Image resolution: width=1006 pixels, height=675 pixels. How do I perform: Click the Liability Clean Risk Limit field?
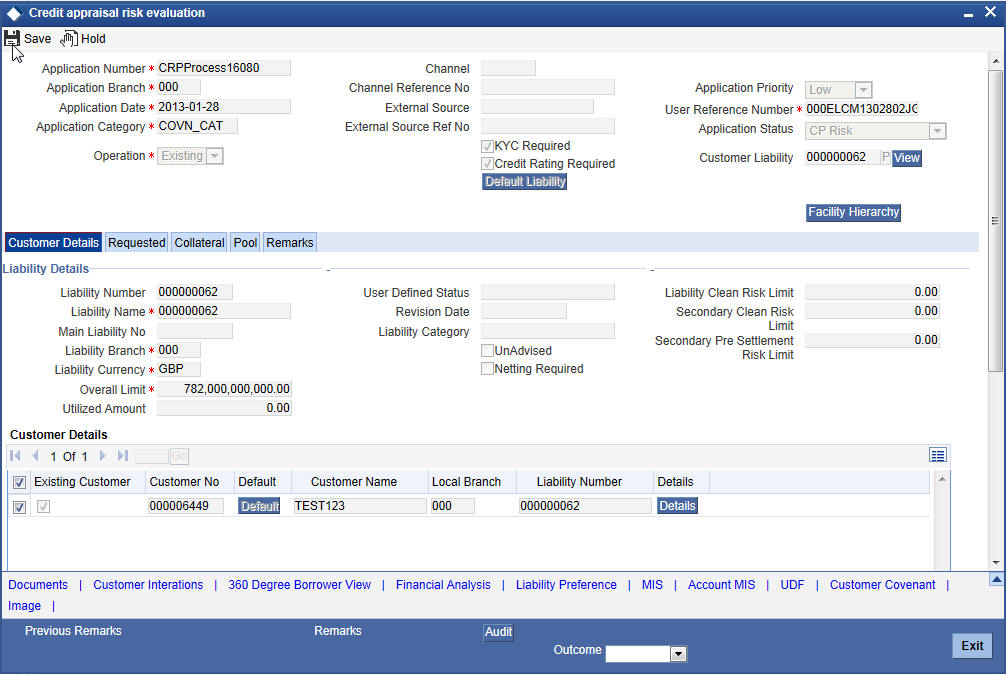[873, 292]
